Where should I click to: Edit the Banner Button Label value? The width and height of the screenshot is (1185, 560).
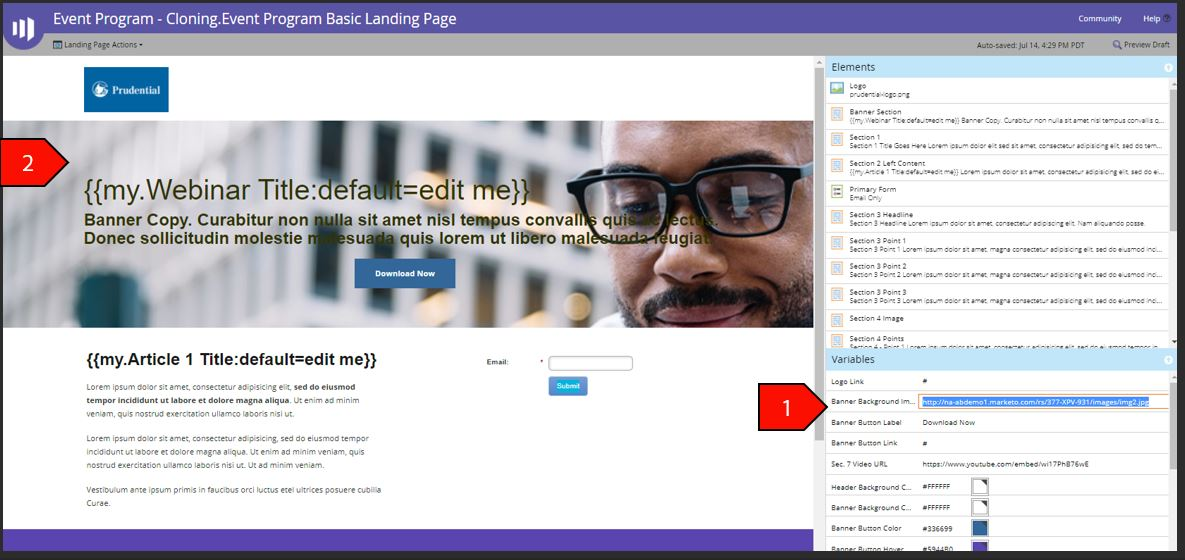click(x=948, y=422)
